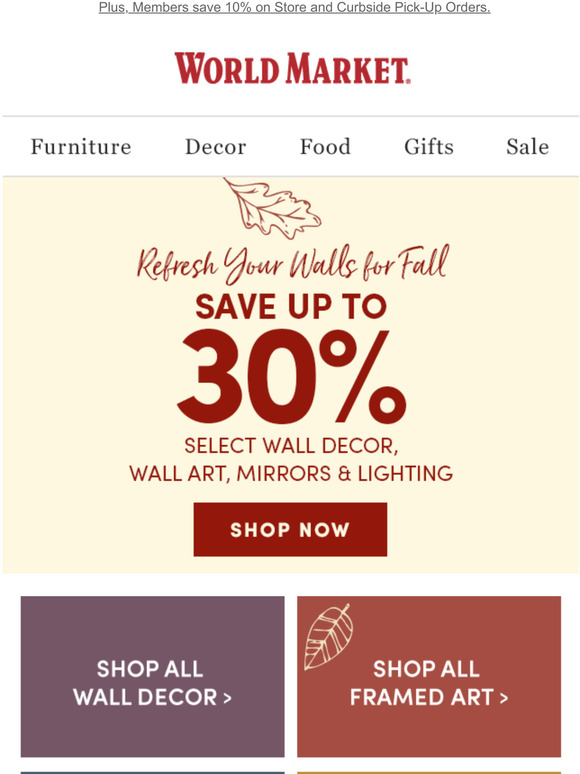Screen dimensions: 580x774
Task: Select the Shop All Wall Decor tile
Action: [x=153, y=676]
